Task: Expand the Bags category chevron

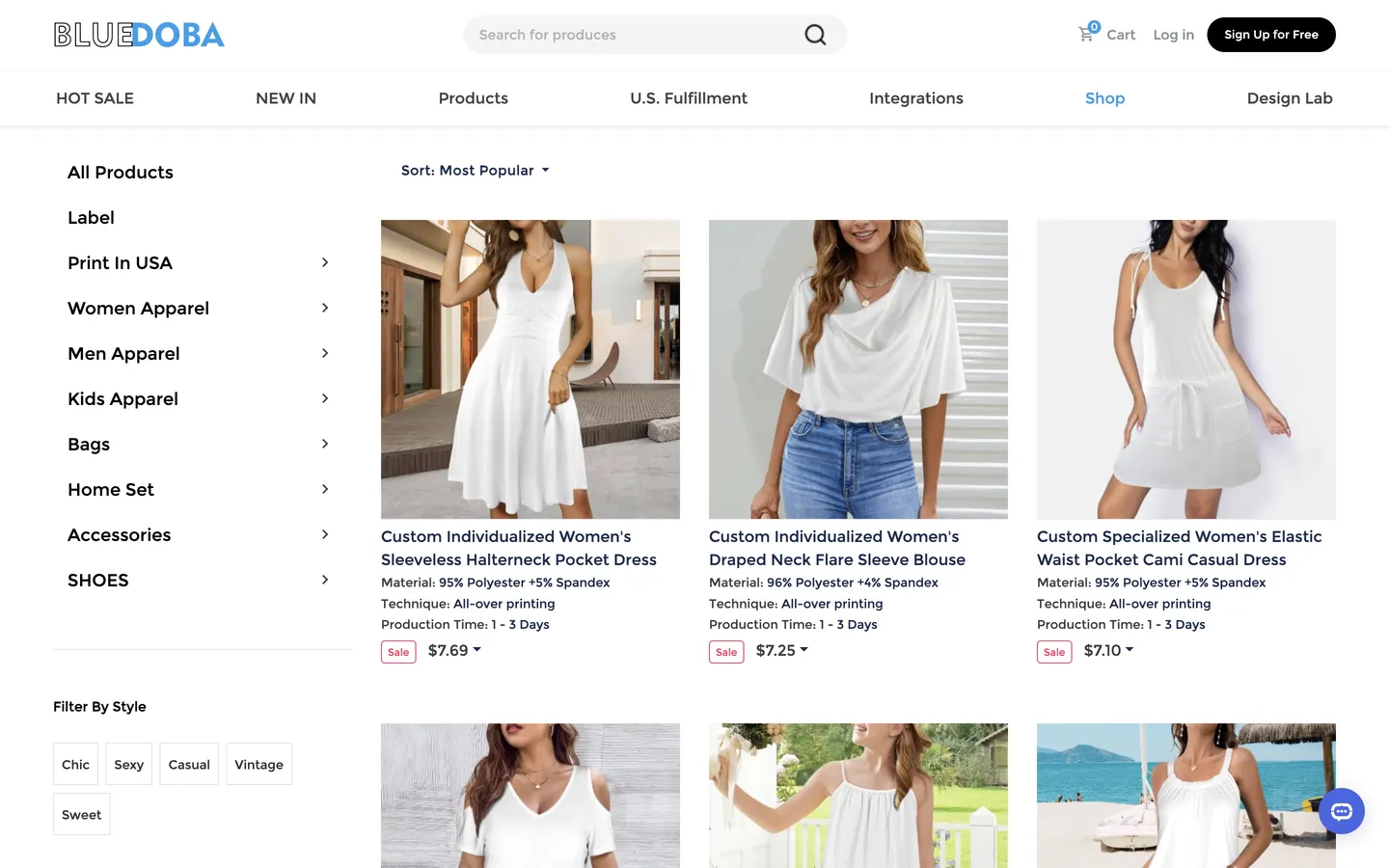Action: coord(325,444)
